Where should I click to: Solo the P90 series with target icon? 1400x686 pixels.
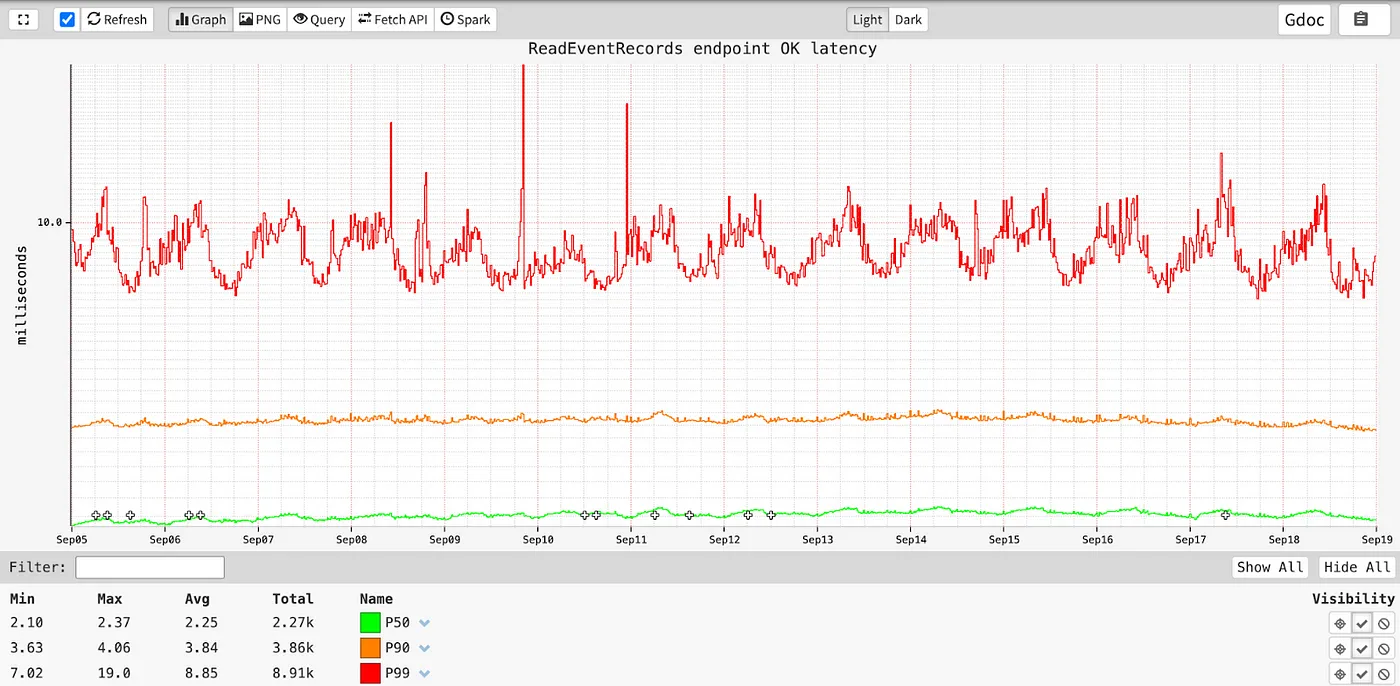[x=1340, y=648]
